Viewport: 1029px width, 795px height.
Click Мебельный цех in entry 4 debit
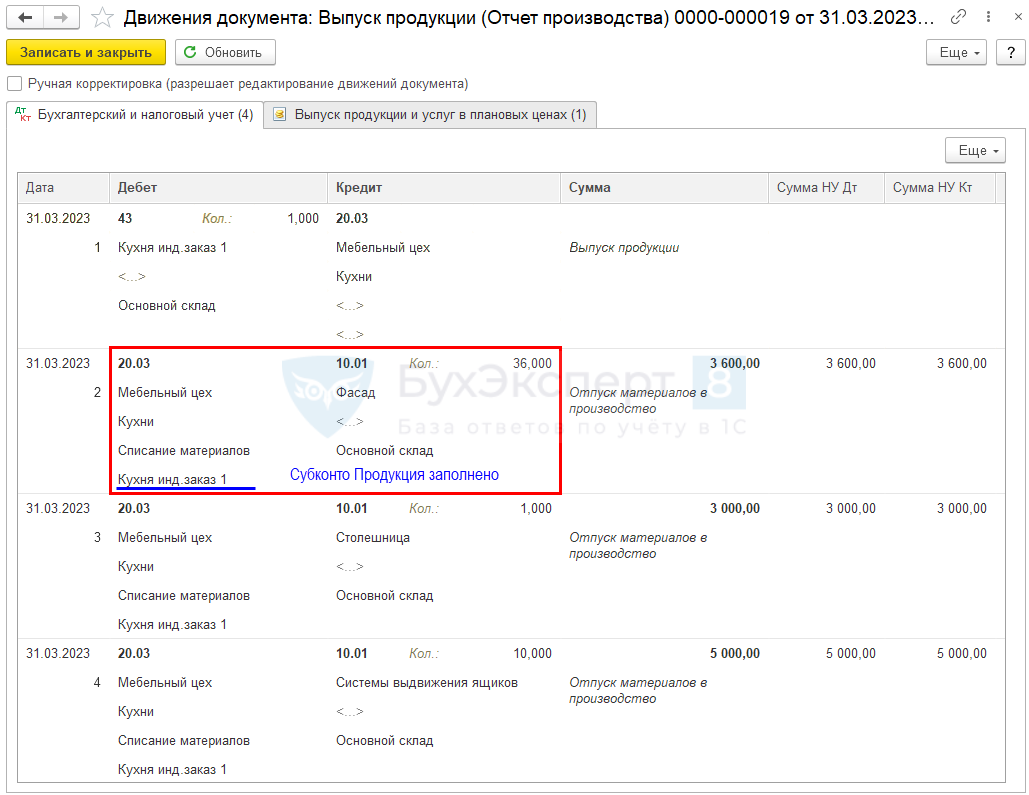165,683
